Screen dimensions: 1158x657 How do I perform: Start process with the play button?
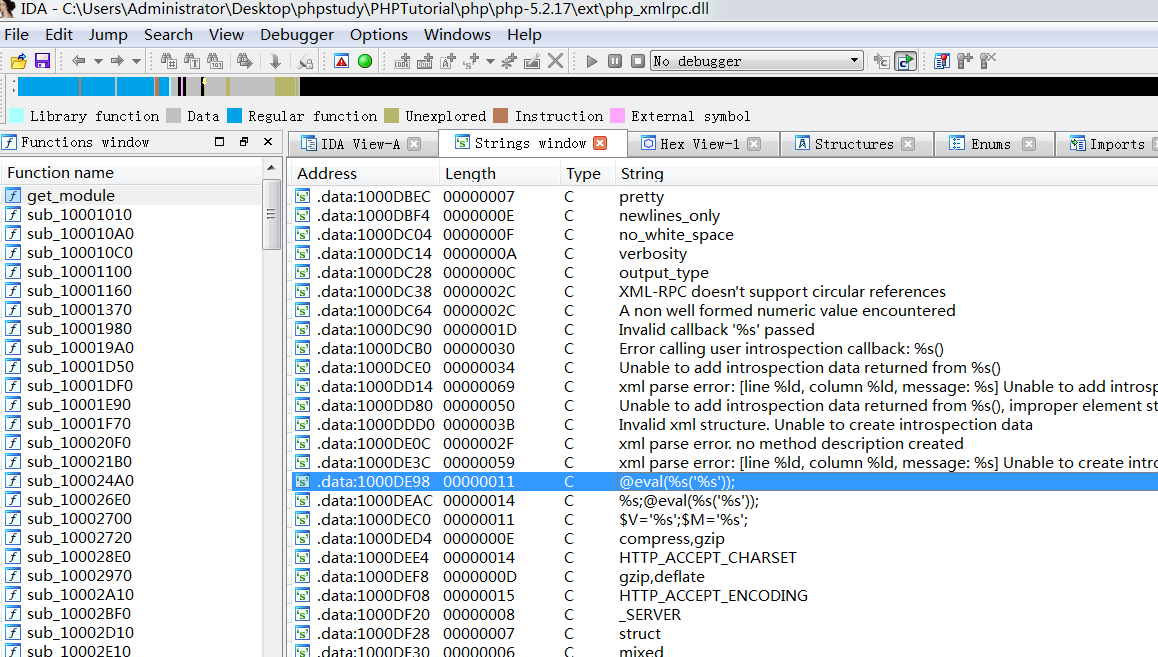[592, 61]
